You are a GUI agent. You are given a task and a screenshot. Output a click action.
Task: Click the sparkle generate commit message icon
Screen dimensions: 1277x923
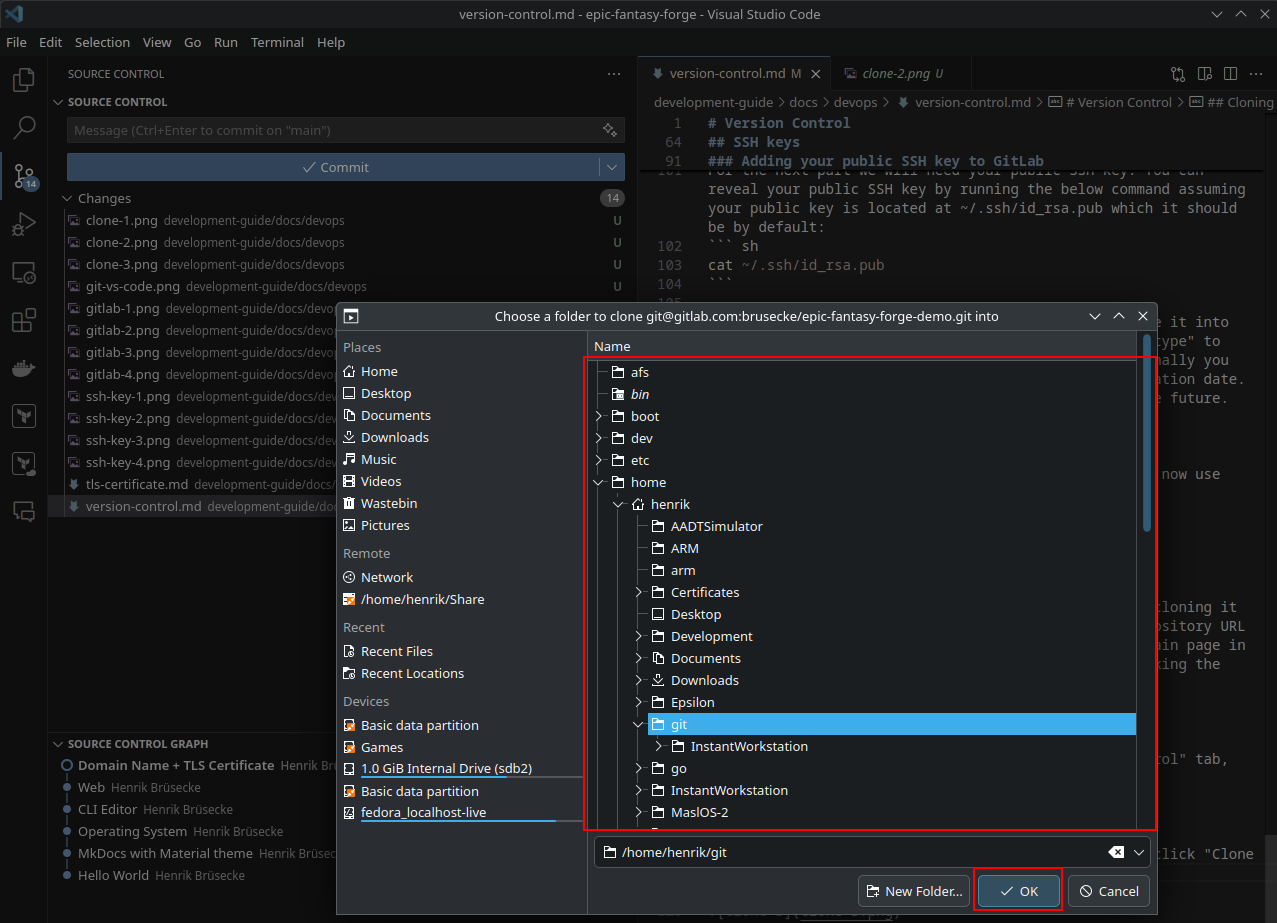[609, 130]
